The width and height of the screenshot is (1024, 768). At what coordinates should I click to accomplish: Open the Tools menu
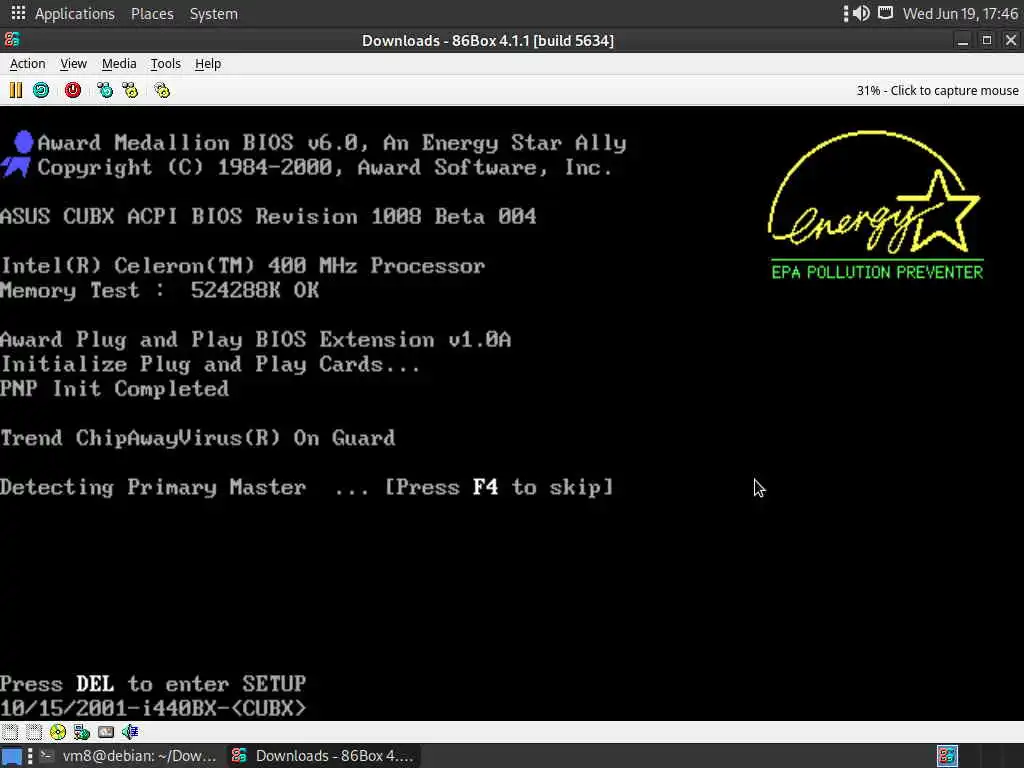click(x=165, y=63)
